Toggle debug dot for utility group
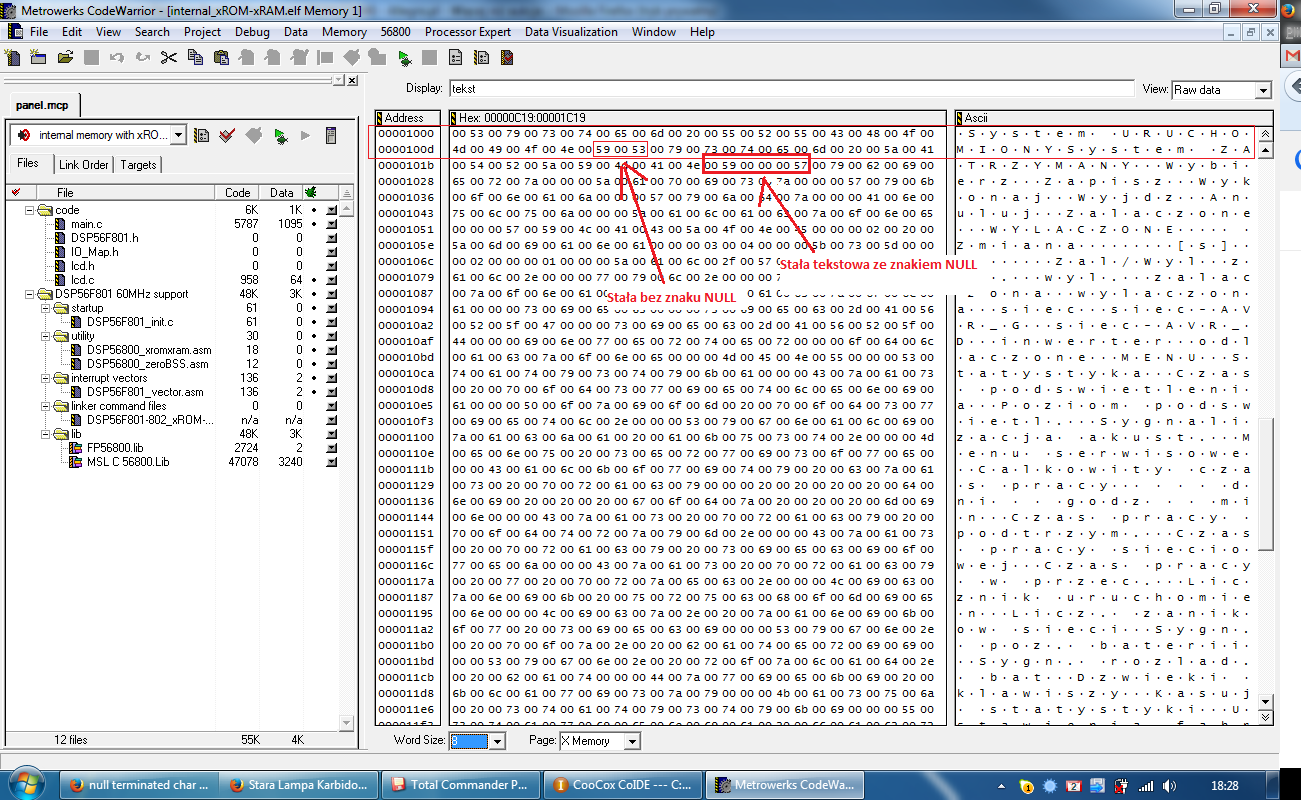Screen dimensions: 1301x800 tap(313, 336)
